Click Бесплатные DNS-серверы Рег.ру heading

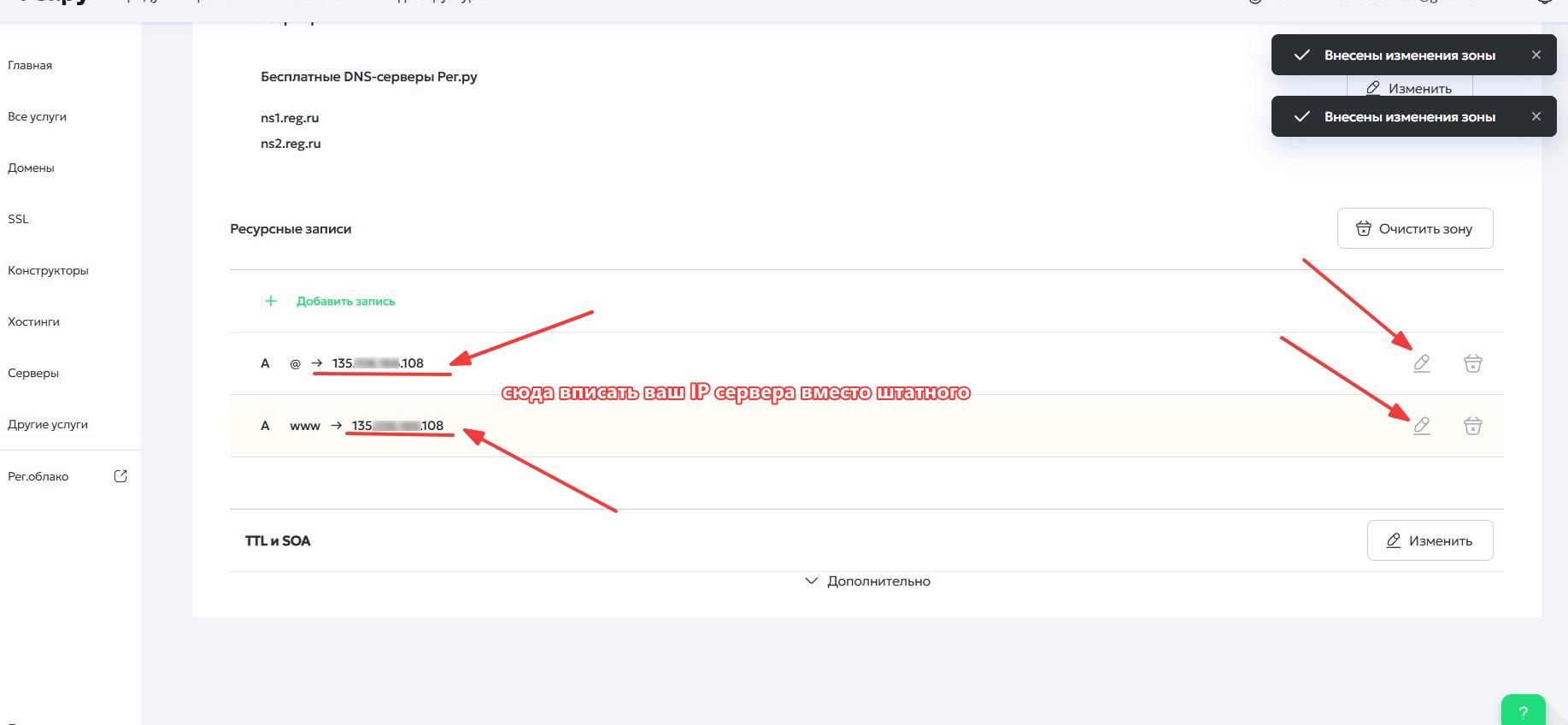(x=369, y=77)
